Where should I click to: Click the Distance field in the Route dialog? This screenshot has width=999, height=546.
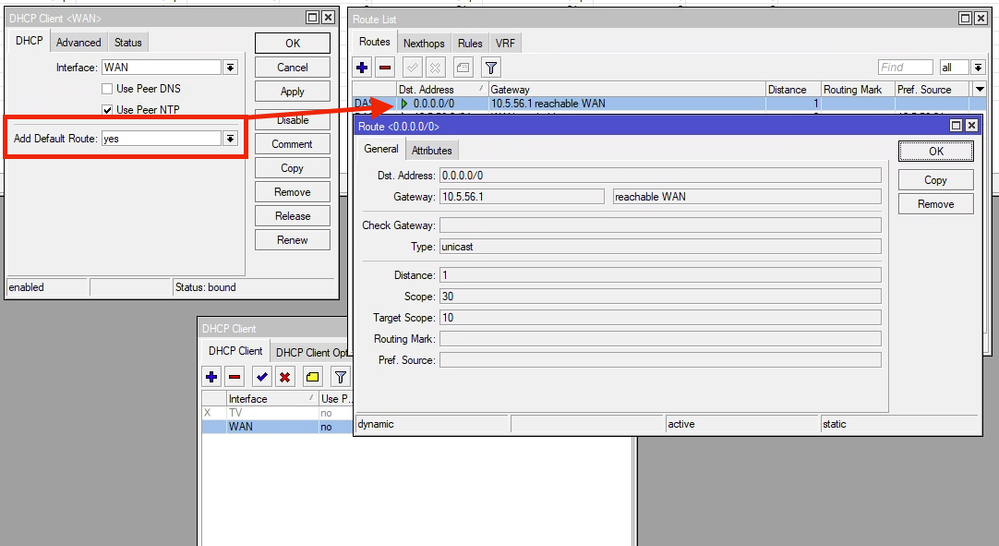tap(660, 275)
